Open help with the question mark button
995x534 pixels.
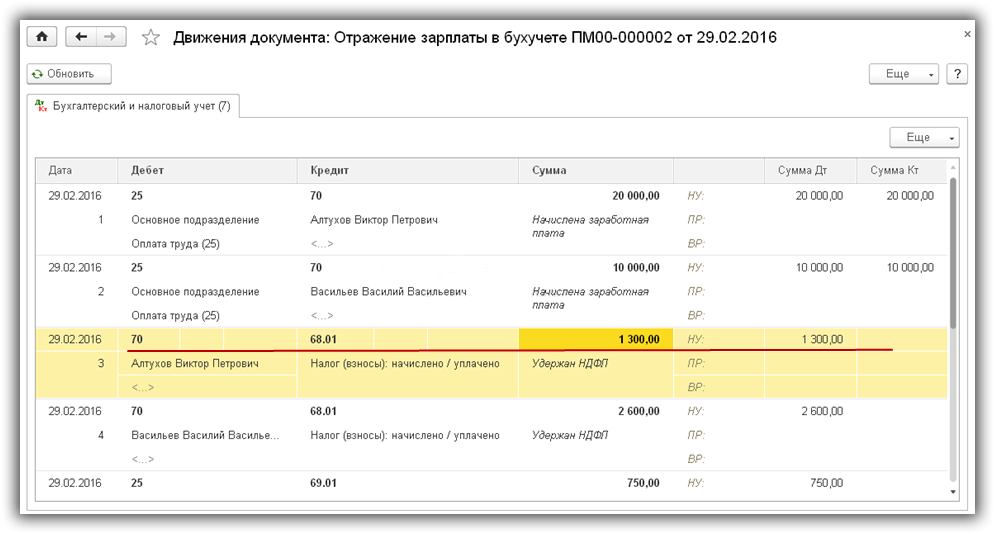(957, 74)
